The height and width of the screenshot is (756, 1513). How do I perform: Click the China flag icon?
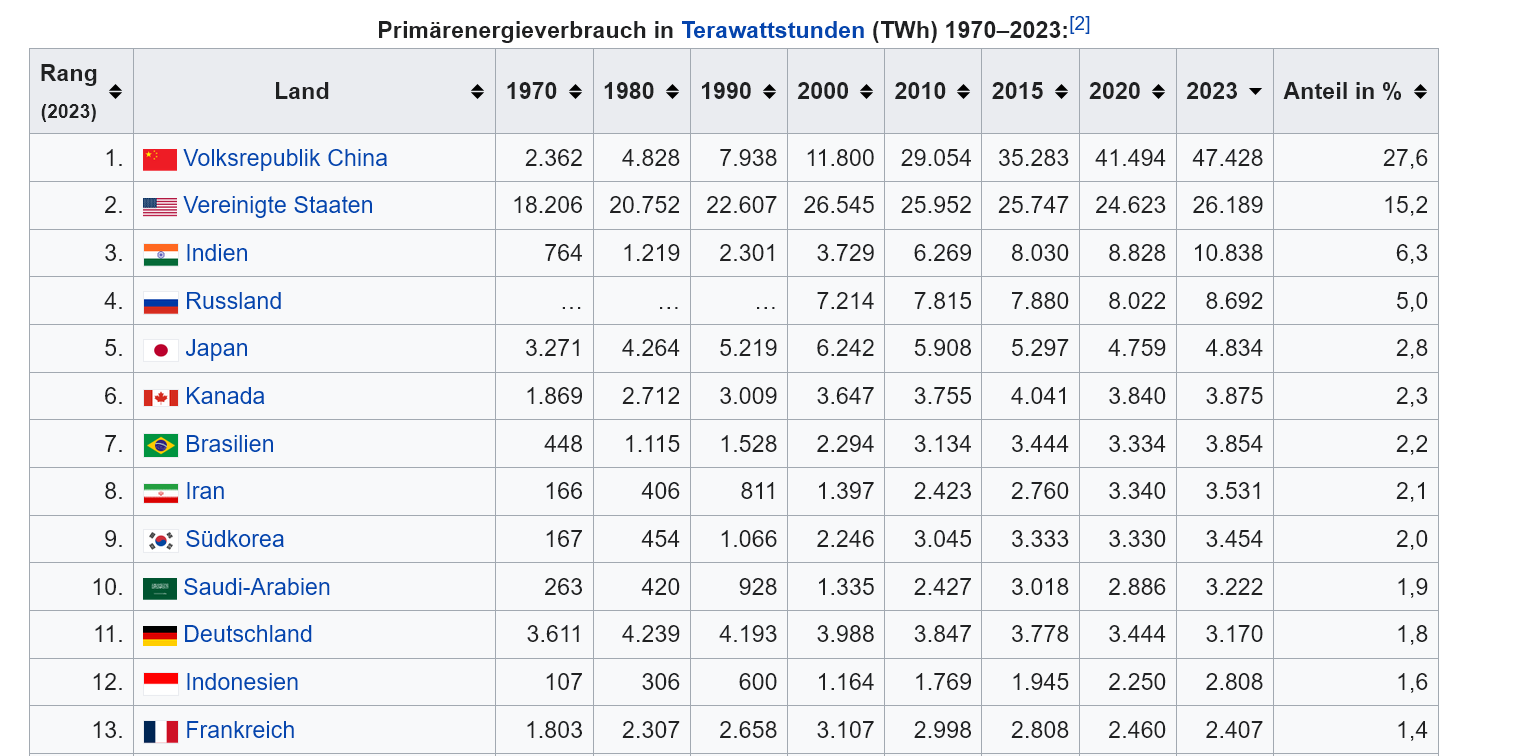click(x=160, y=159)
